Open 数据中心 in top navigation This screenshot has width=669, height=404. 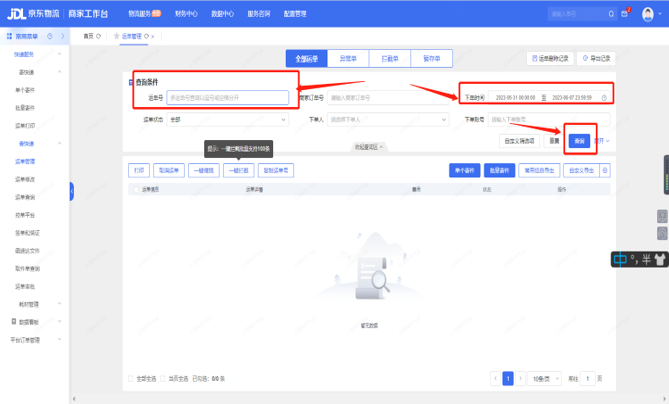[x=222, y=14]
